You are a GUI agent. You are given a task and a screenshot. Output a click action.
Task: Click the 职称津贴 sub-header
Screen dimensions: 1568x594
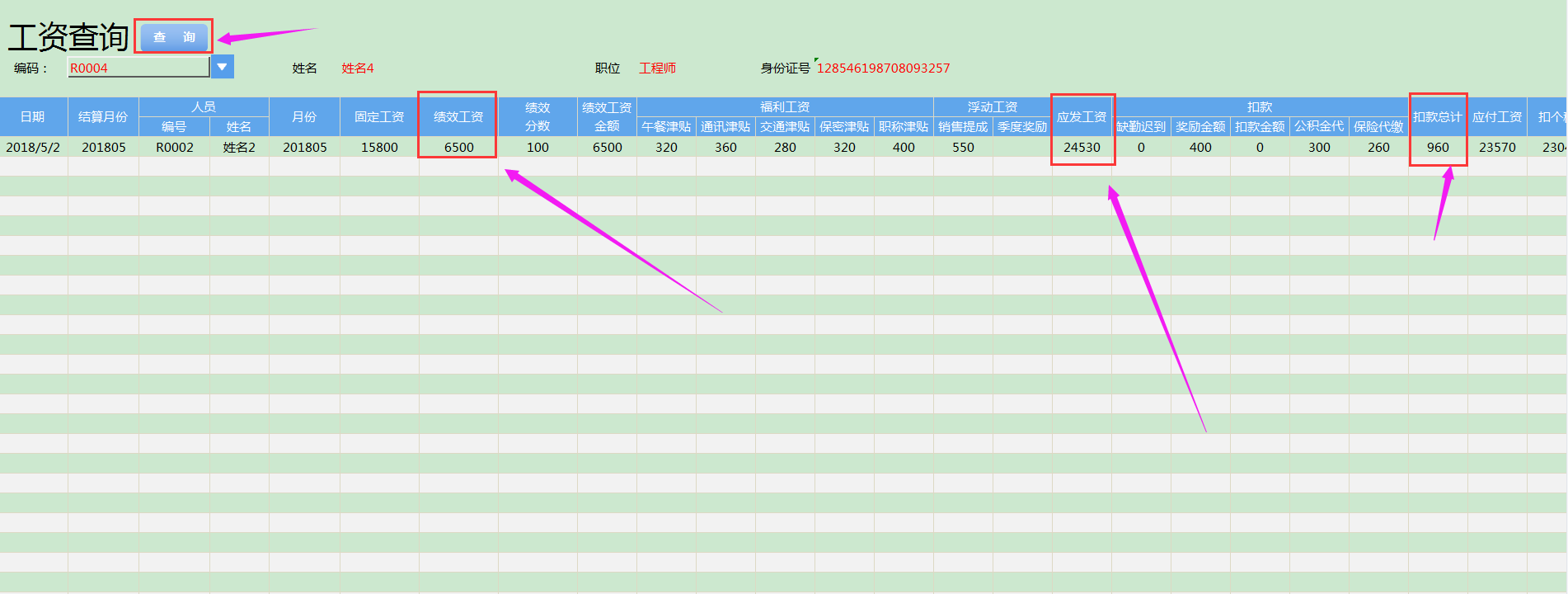pos(904,127)
